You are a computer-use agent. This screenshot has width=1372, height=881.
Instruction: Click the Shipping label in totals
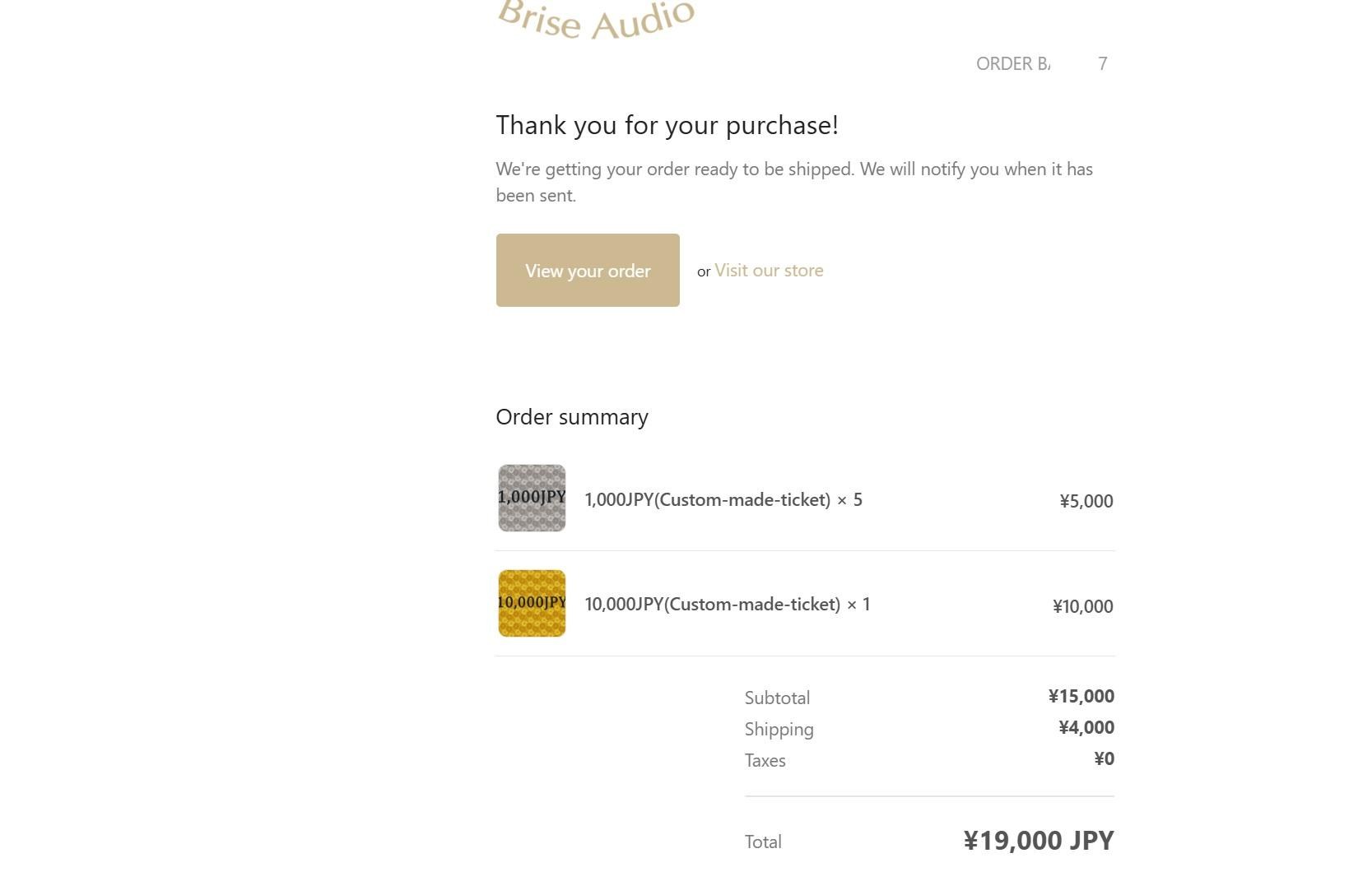point(779,730)
